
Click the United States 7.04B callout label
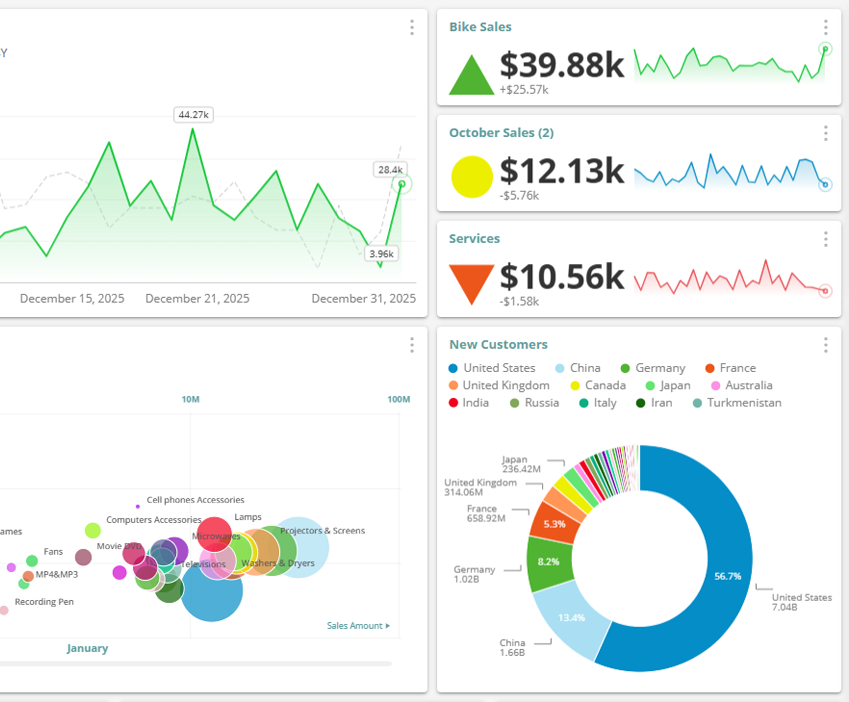(801, 602)
